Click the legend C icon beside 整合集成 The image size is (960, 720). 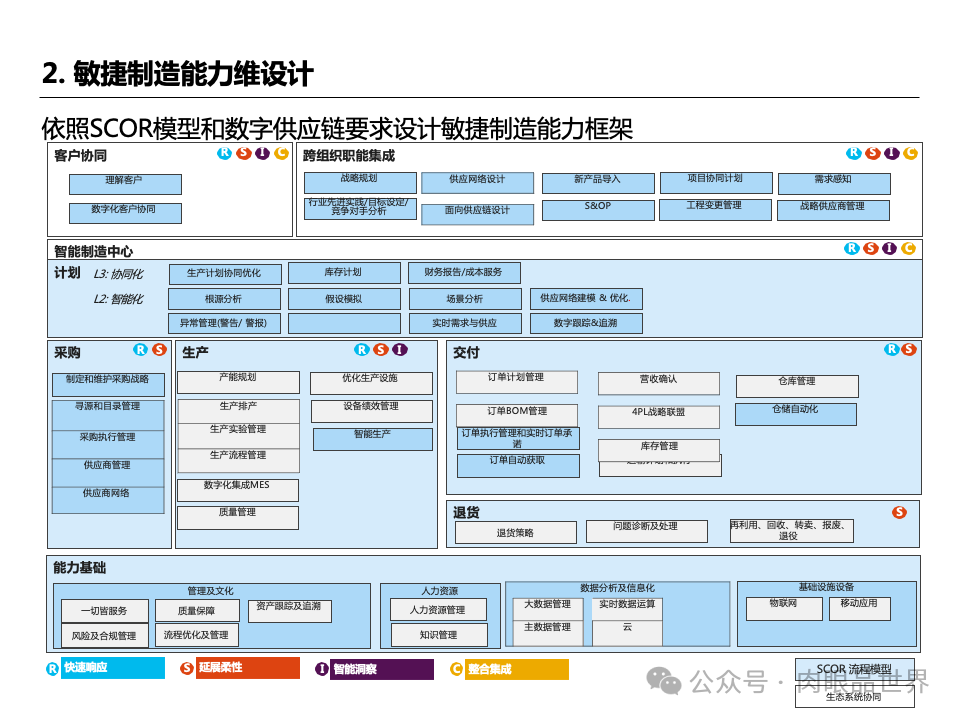457,669
